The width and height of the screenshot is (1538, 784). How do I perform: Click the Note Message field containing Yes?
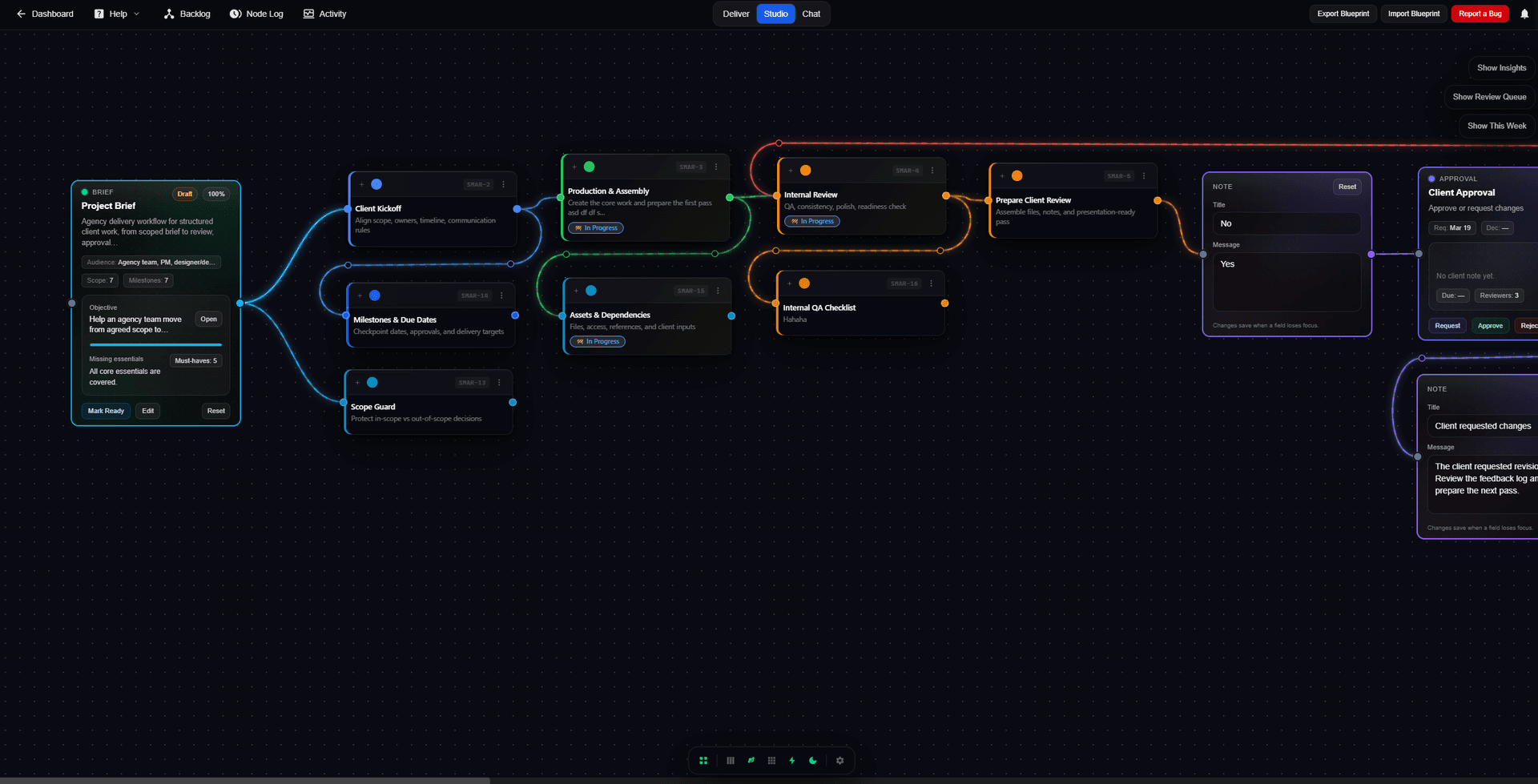point(1286,282)
